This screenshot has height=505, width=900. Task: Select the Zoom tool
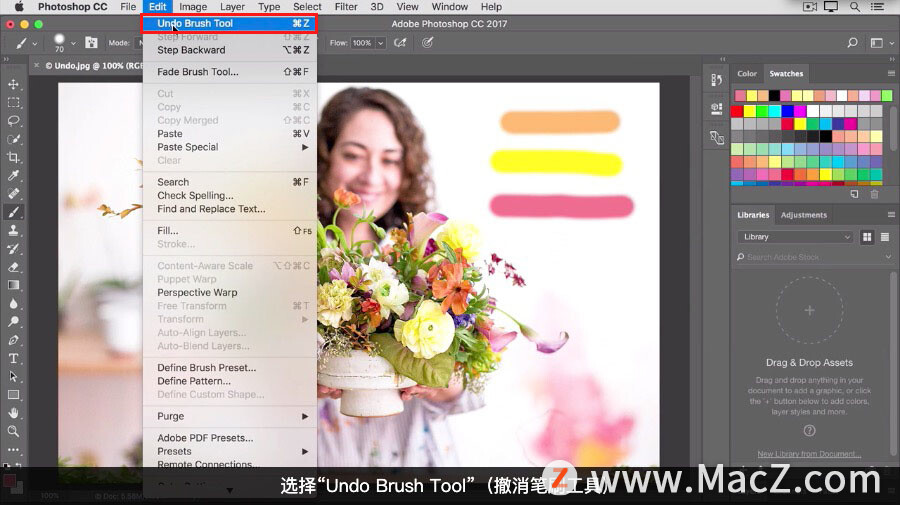[13, 432]
